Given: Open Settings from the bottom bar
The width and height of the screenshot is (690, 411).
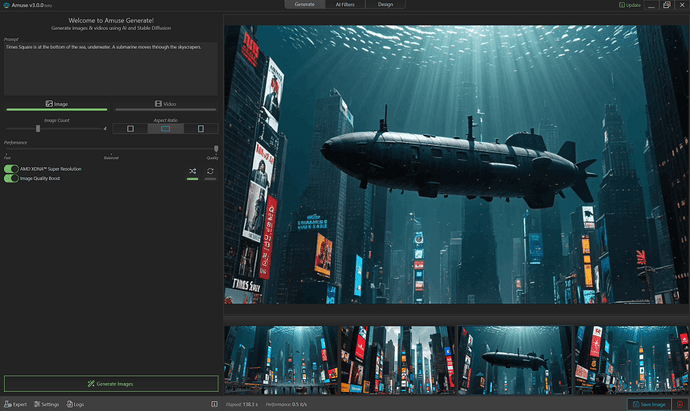Looking at the screenshot, I should click(x=46, y=404).
